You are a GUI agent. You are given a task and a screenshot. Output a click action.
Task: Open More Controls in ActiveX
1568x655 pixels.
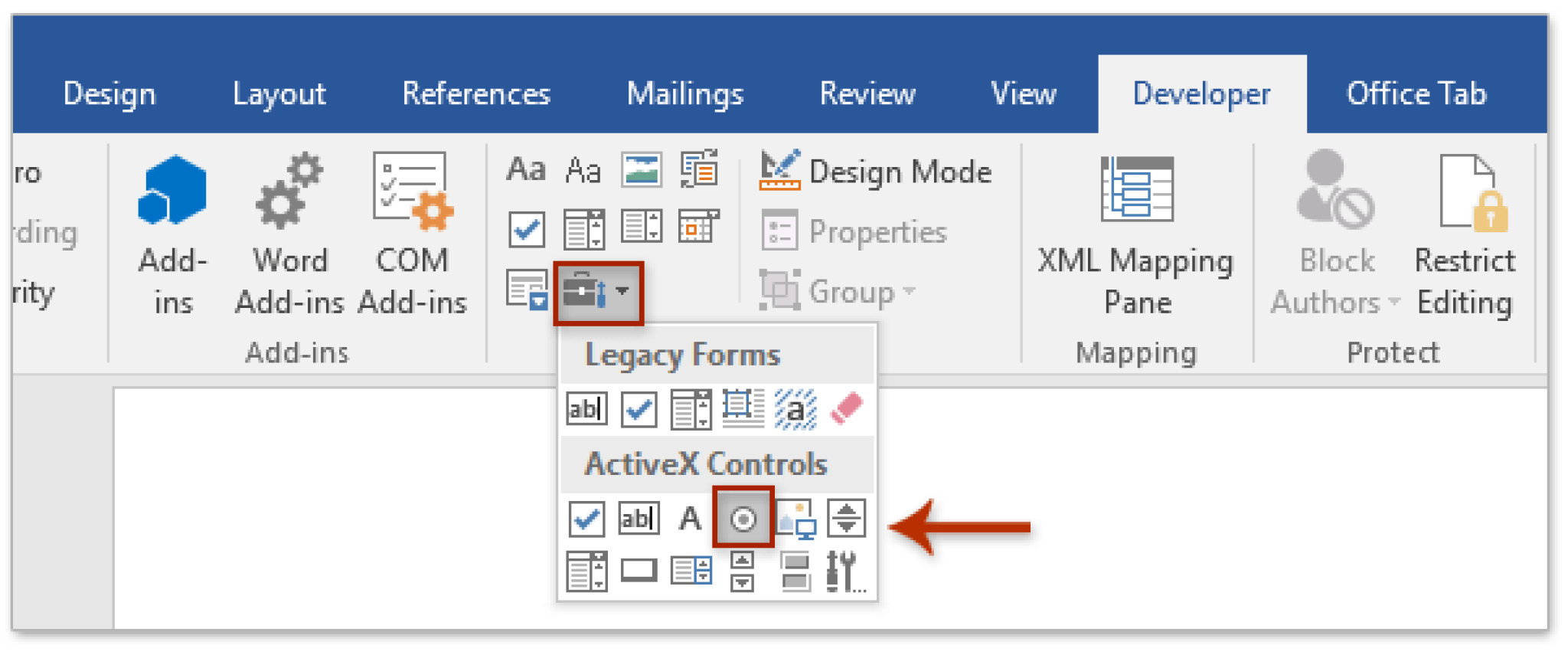click(846, 571)
